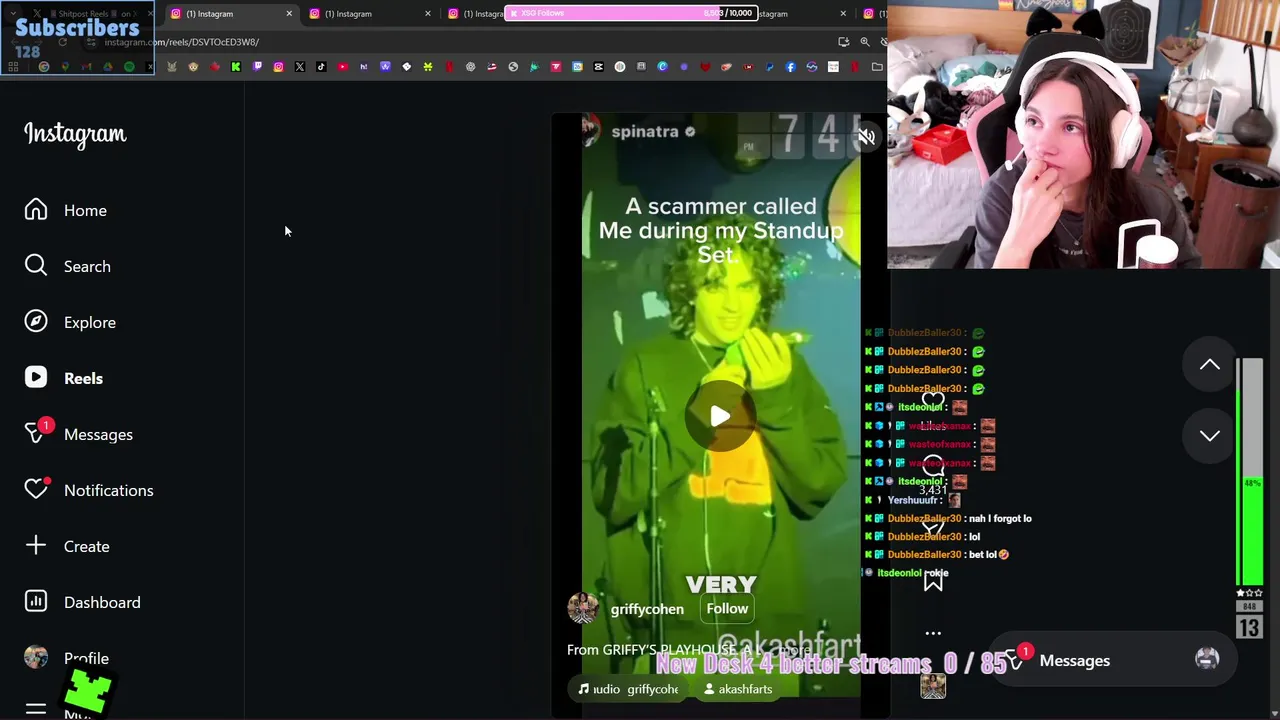The image size is (1280, 720).
Task: Open the Kick bookmark in bookmarks bar
Action: 236,67
